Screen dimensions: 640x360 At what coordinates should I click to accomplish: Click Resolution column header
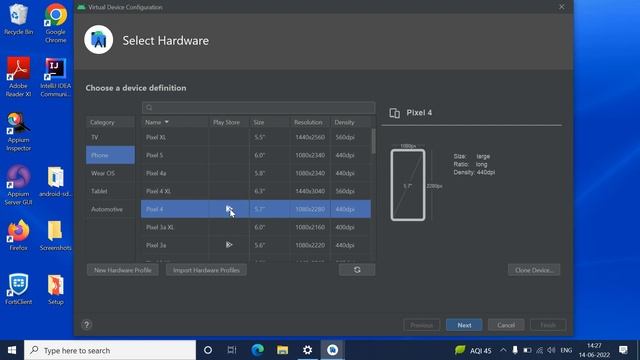(x=310, y=122)
